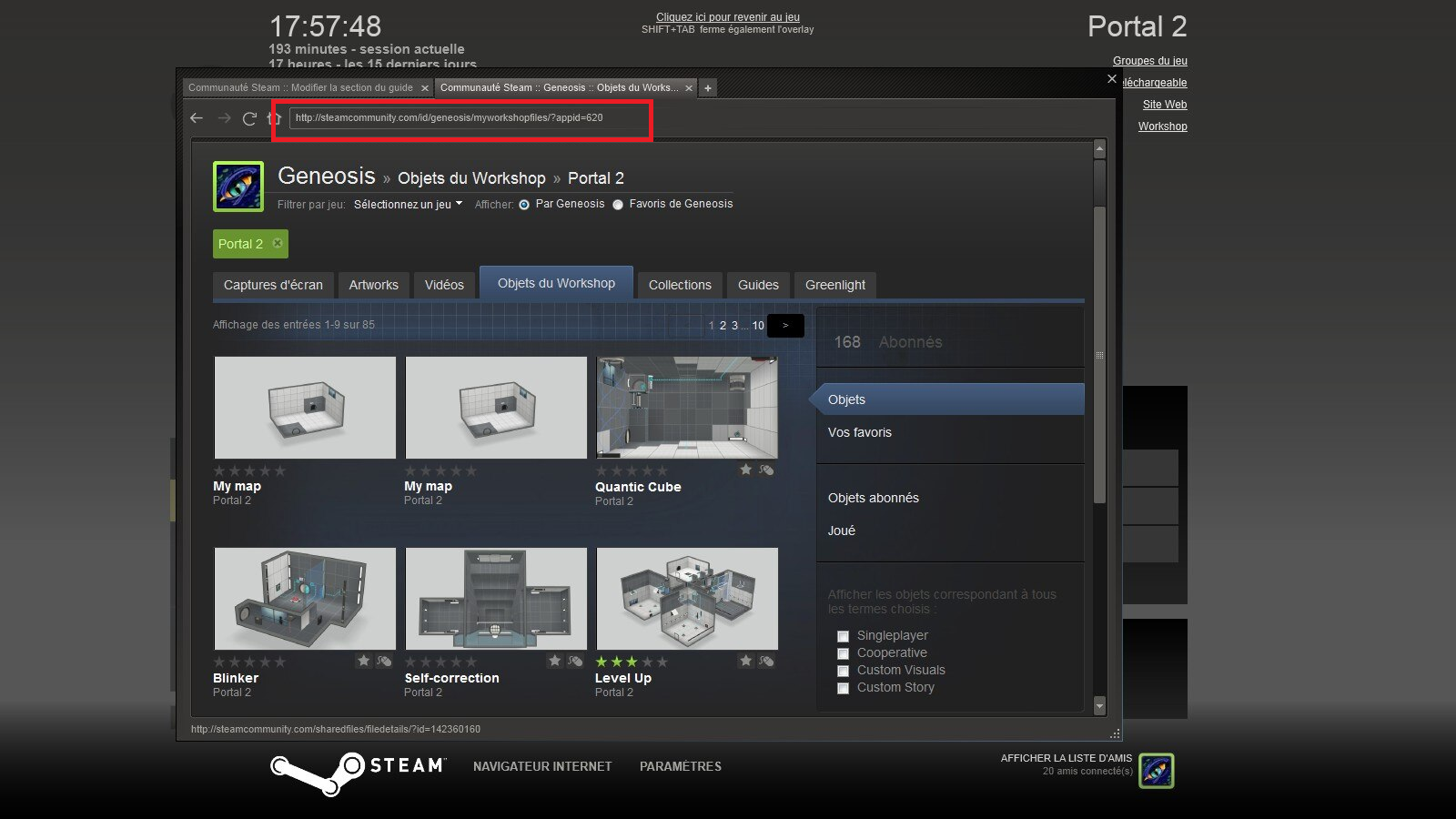
Task: Open a new browser tab
Action: pyautogui.click(x=708, y=88)
